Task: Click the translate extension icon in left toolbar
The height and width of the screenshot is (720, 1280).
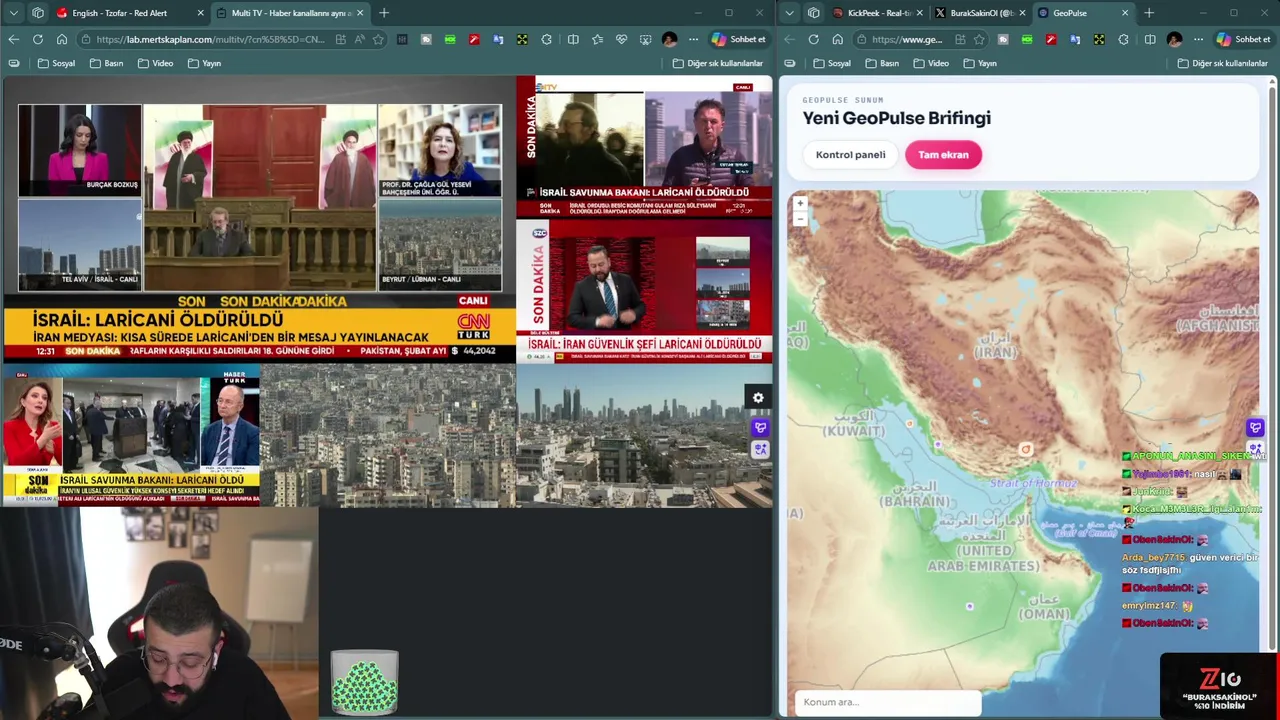Action: pos(498,39)
